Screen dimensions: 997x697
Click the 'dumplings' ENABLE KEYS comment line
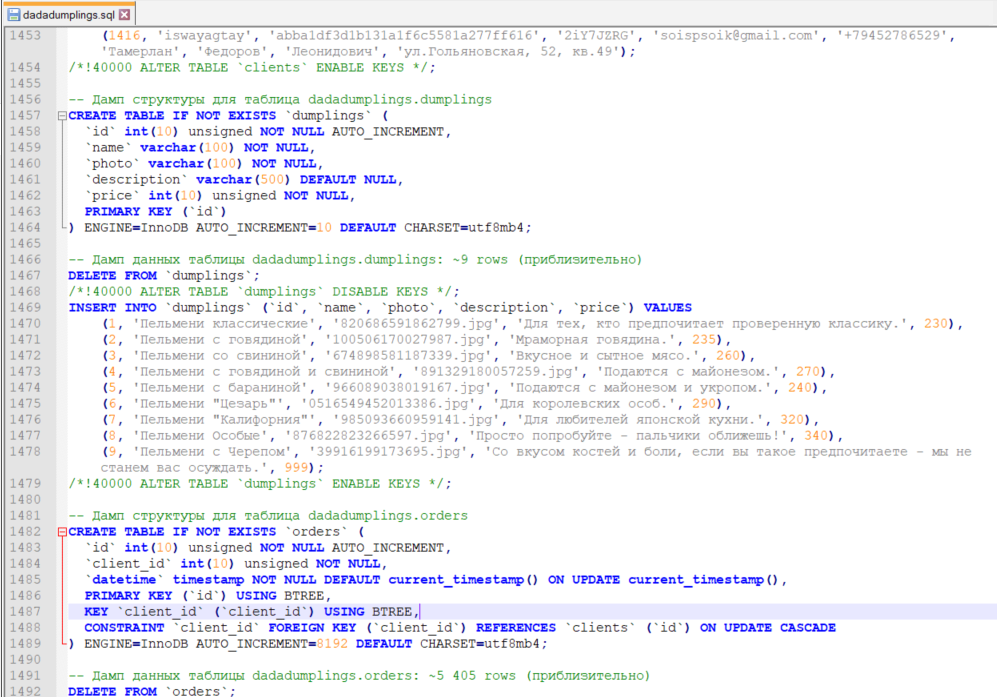pyautogui.click(x=260, y=484)
